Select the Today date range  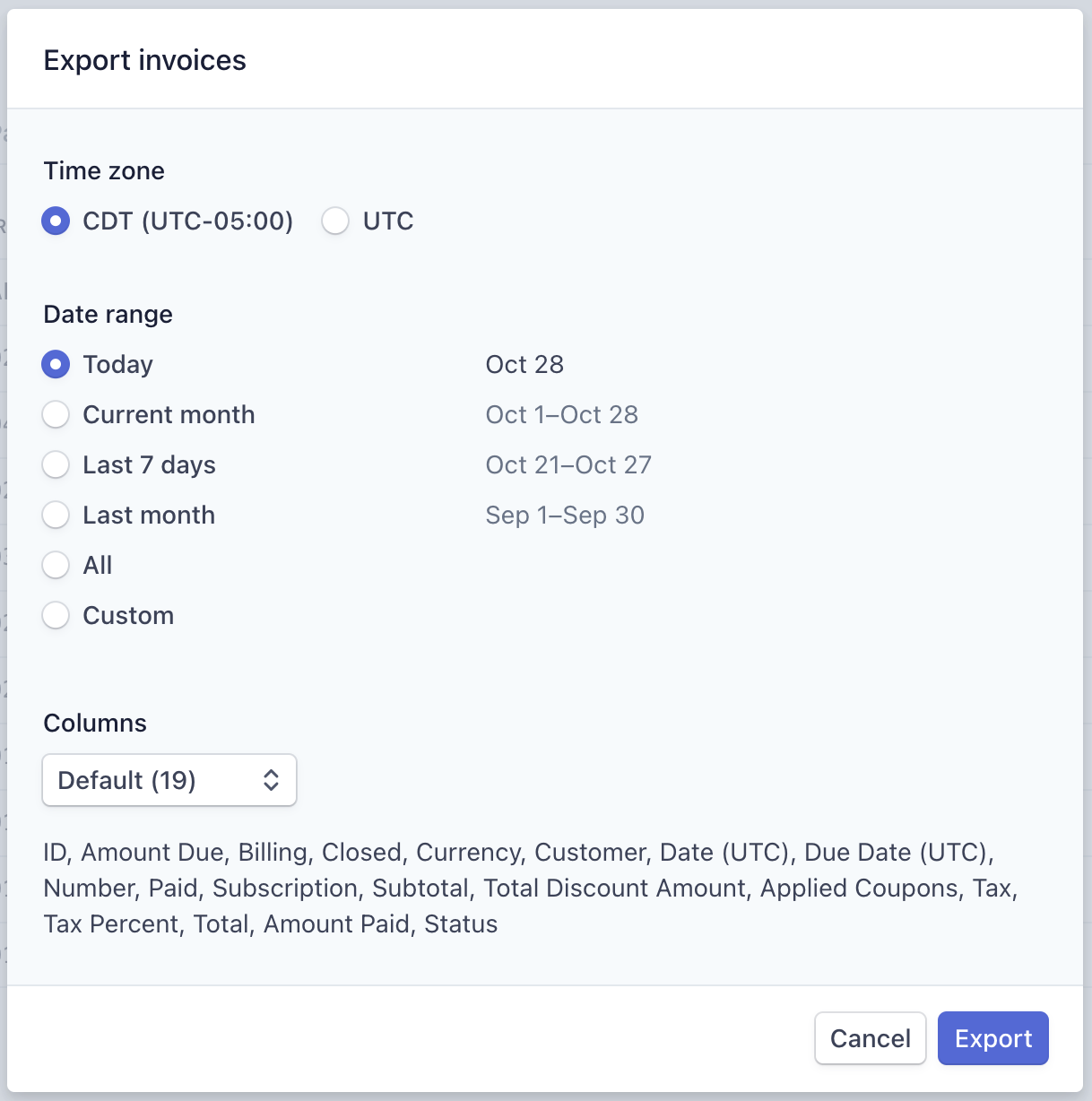pyautogui.click(x=56, y=364)
